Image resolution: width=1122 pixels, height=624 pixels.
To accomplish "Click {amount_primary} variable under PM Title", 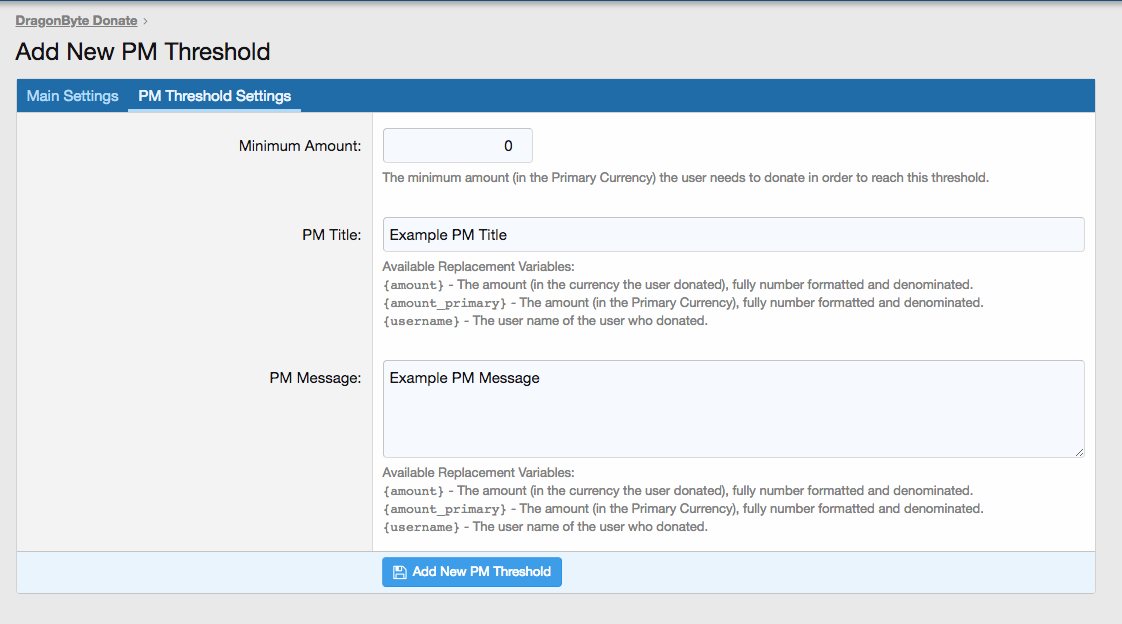I will coord(444,303).
